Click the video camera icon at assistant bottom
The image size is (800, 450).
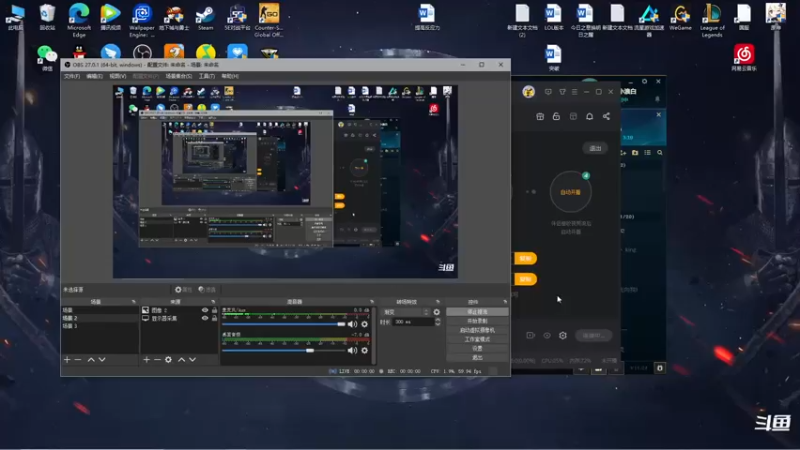531,335
